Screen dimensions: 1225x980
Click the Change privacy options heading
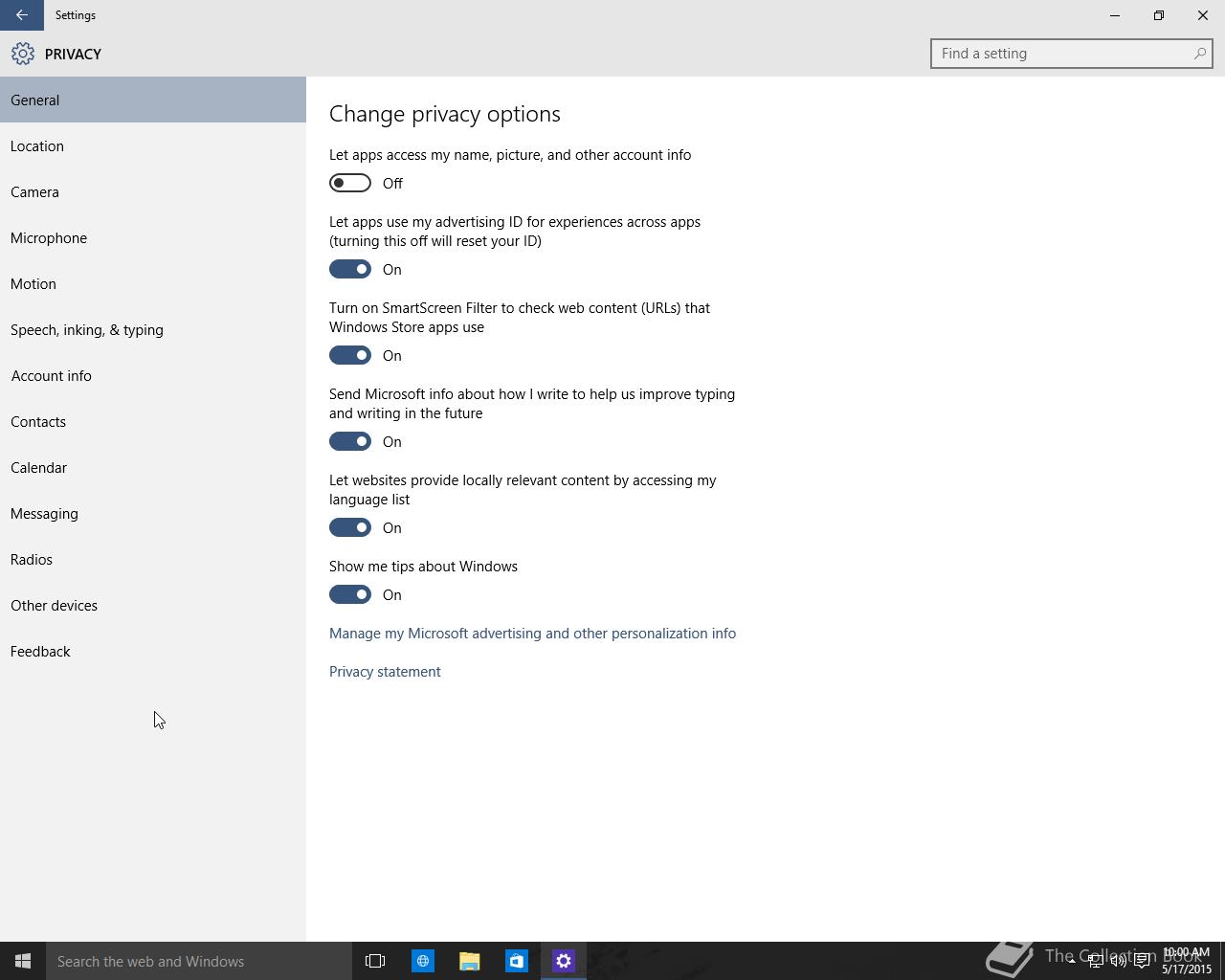coord(445,114)
